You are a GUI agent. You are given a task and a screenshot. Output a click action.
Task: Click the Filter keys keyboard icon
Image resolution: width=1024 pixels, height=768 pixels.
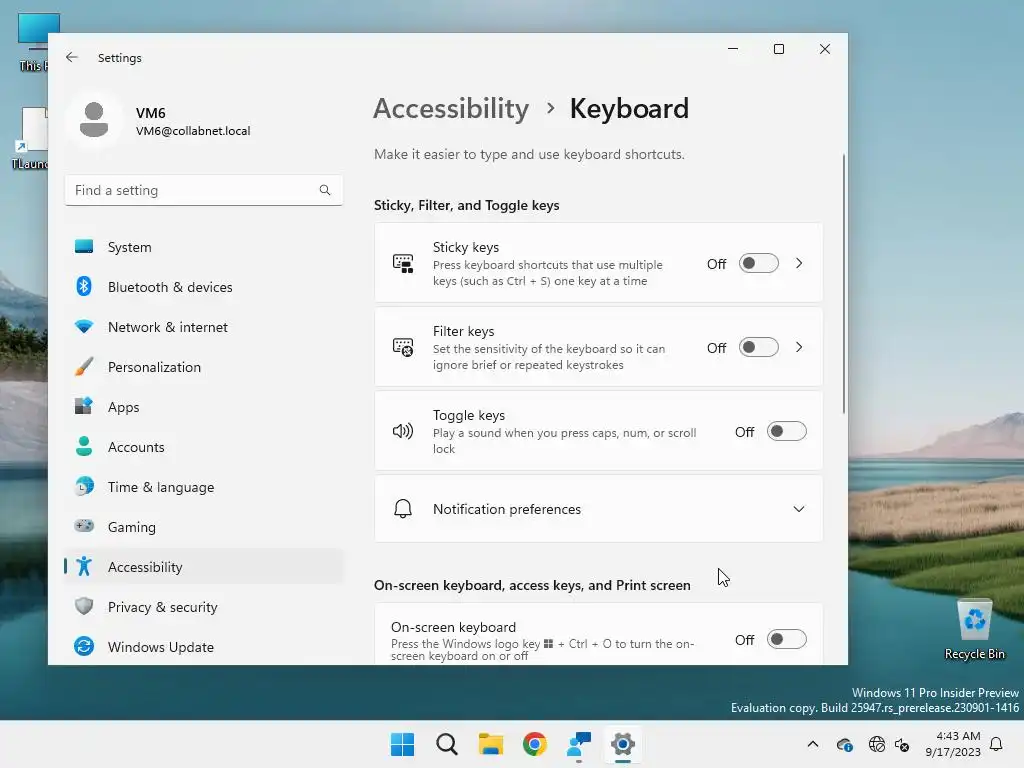click(x=403, y=347)
